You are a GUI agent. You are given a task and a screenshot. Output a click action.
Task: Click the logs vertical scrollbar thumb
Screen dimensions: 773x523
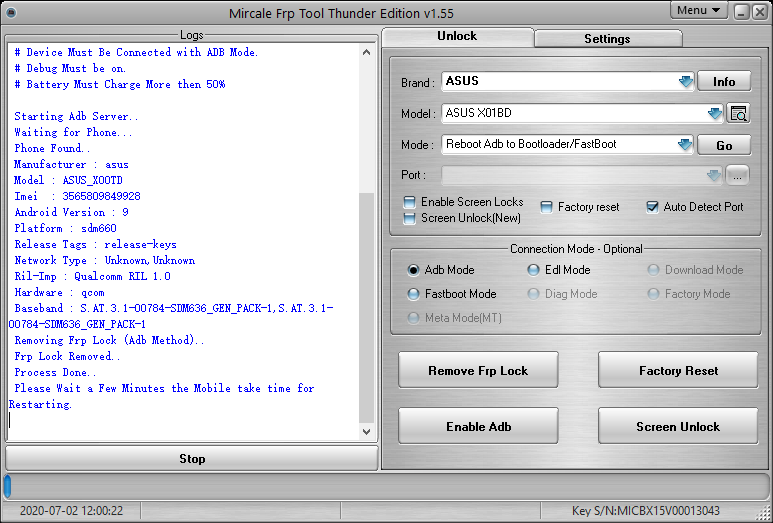(x=366, y=308)
